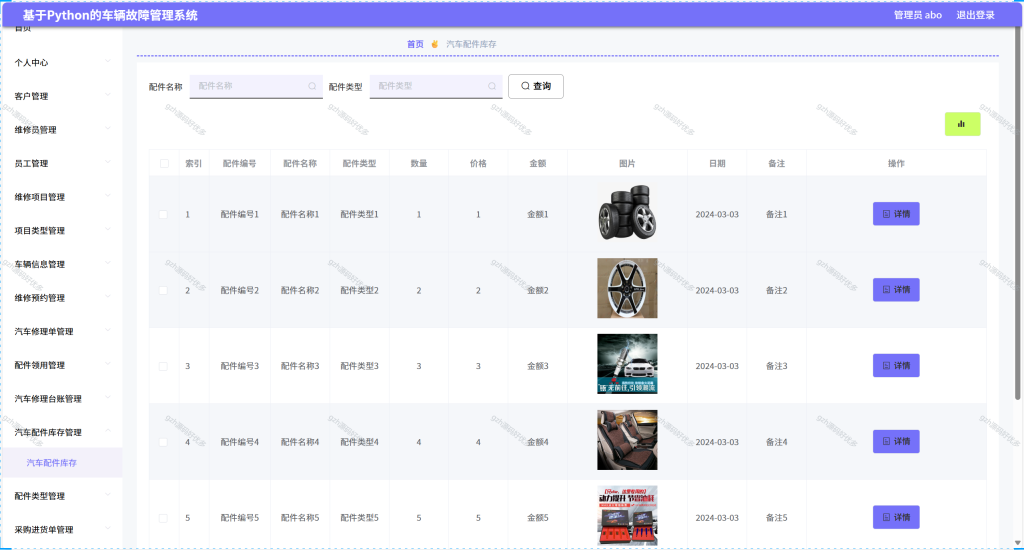Click the 价格 column header
The image size is (1024, 550).
(478, 163)
